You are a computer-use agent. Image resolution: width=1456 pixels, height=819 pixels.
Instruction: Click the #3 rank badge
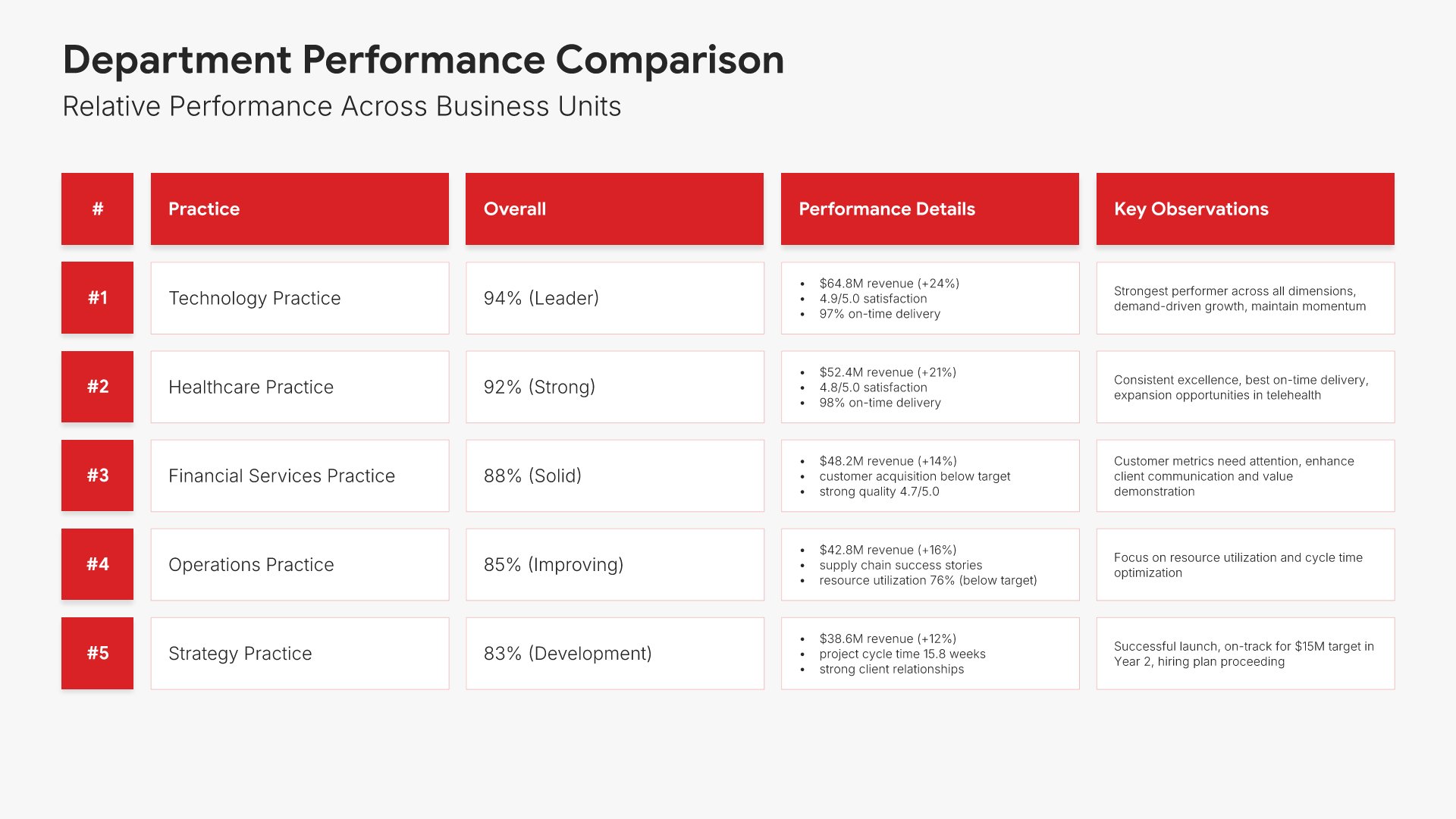97,475
